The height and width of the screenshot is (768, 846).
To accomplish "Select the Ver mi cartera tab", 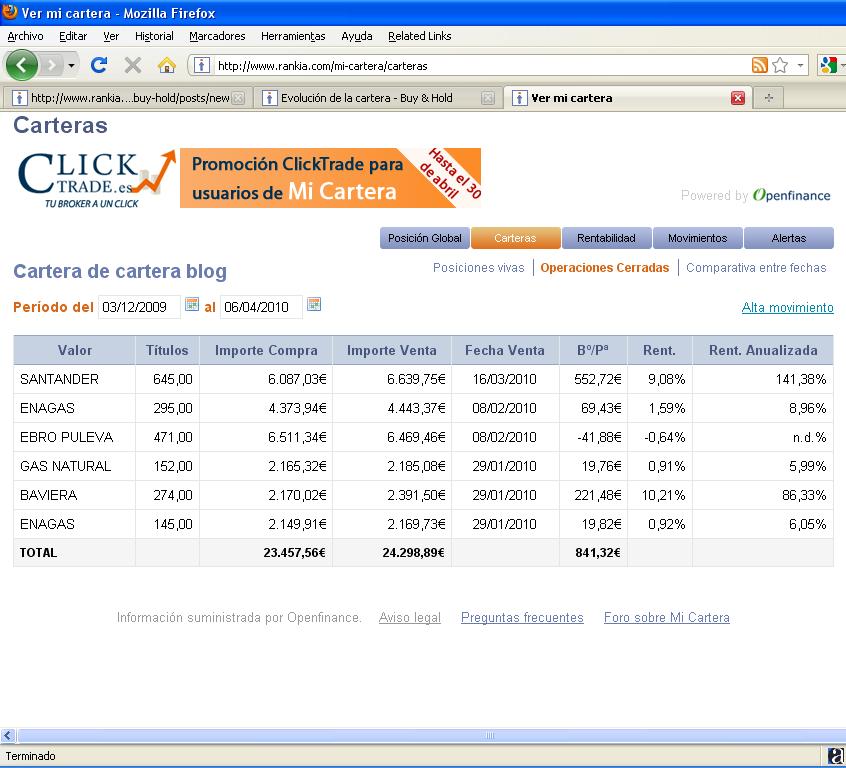I will tap(626, 98).
